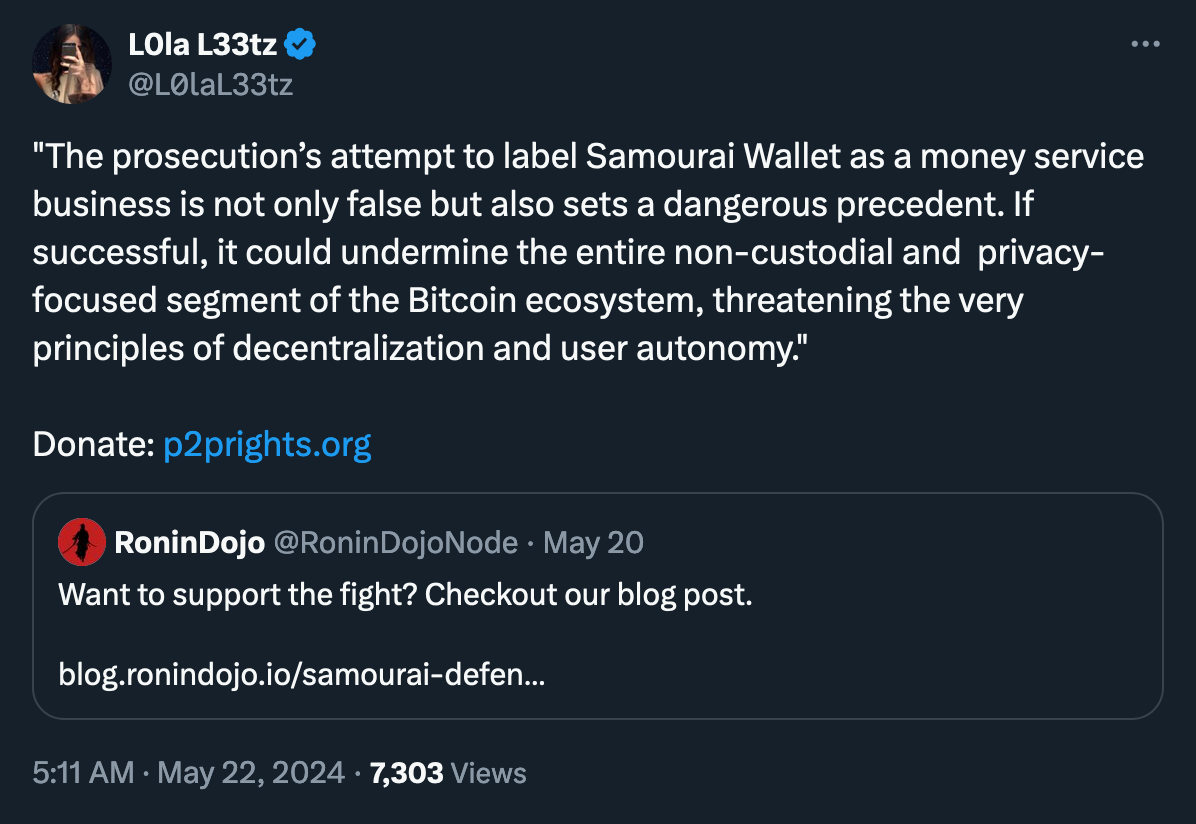Click the "Donate:" label text

tap(92, 444)
